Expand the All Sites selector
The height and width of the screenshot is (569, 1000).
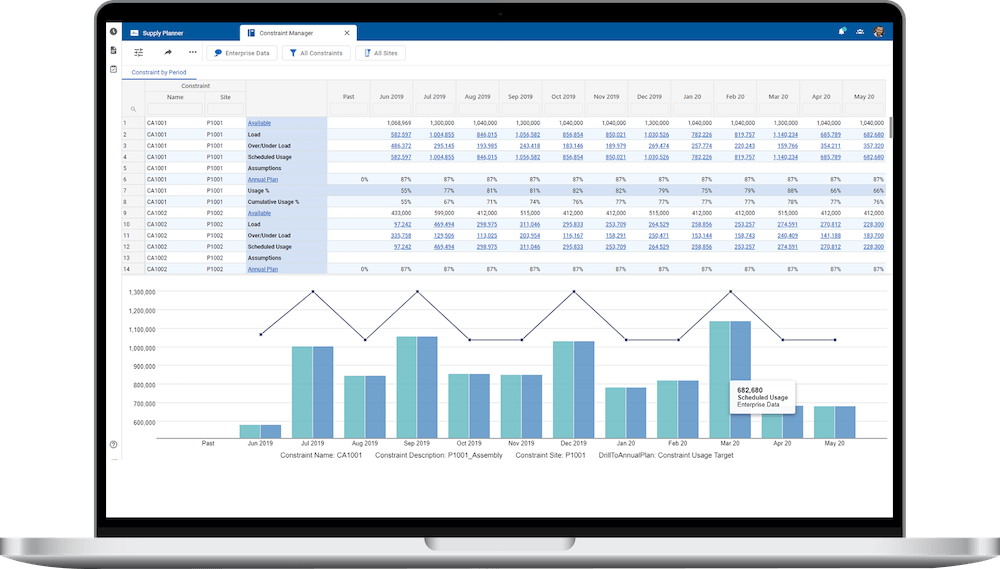tap(379, 53)
